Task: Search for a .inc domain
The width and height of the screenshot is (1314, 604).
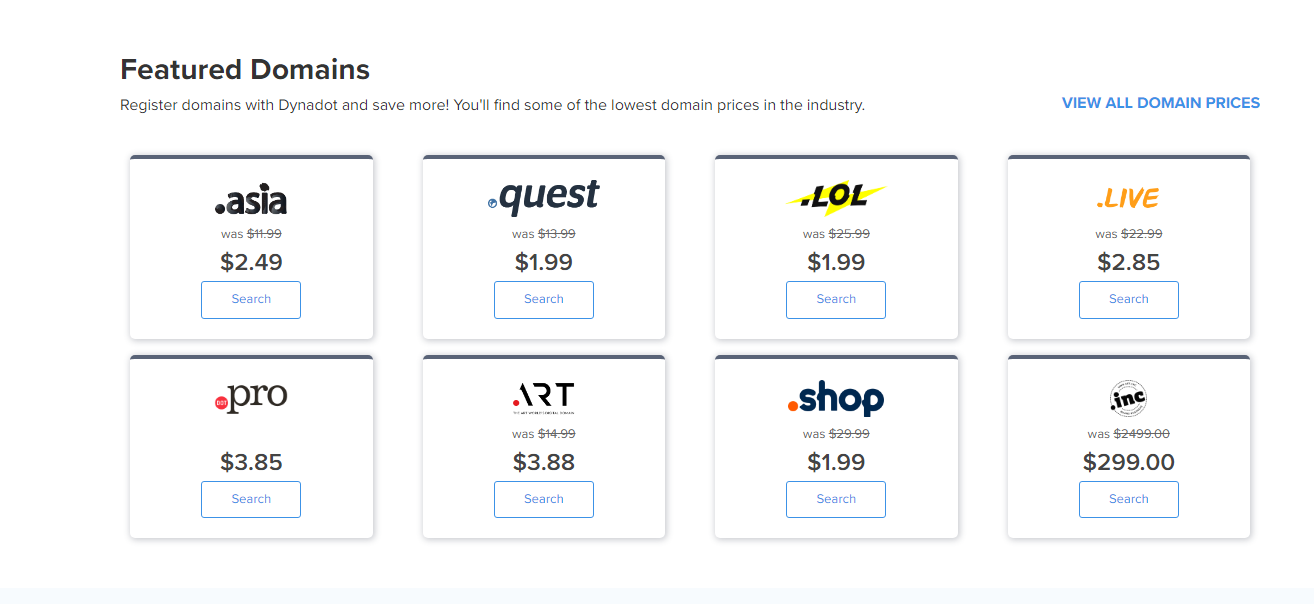Action: click(x=1128, y=500)
